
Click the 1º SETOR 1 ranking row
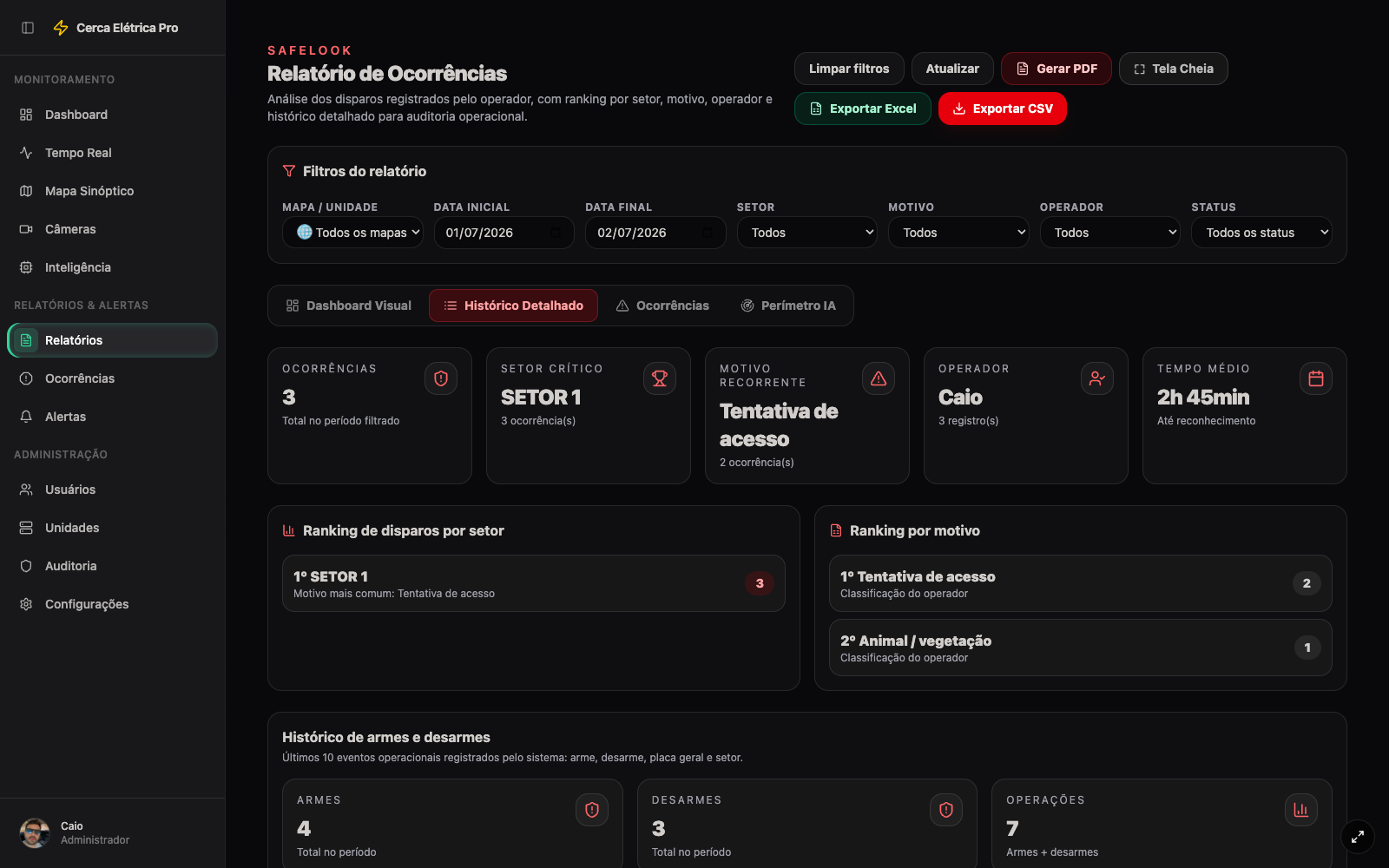click(534, 583)
